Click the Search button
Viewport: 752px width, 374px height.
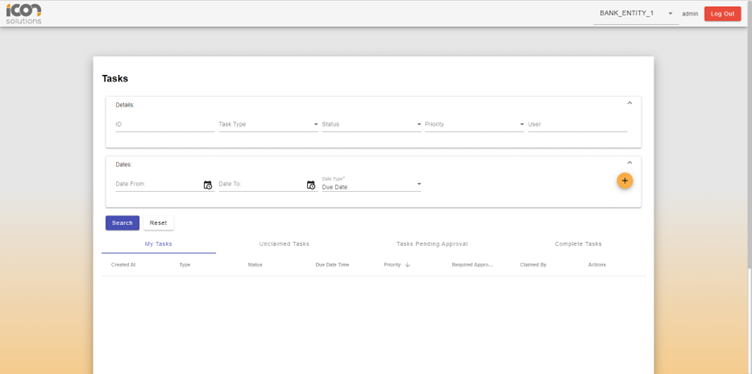(x=122, y=223)
